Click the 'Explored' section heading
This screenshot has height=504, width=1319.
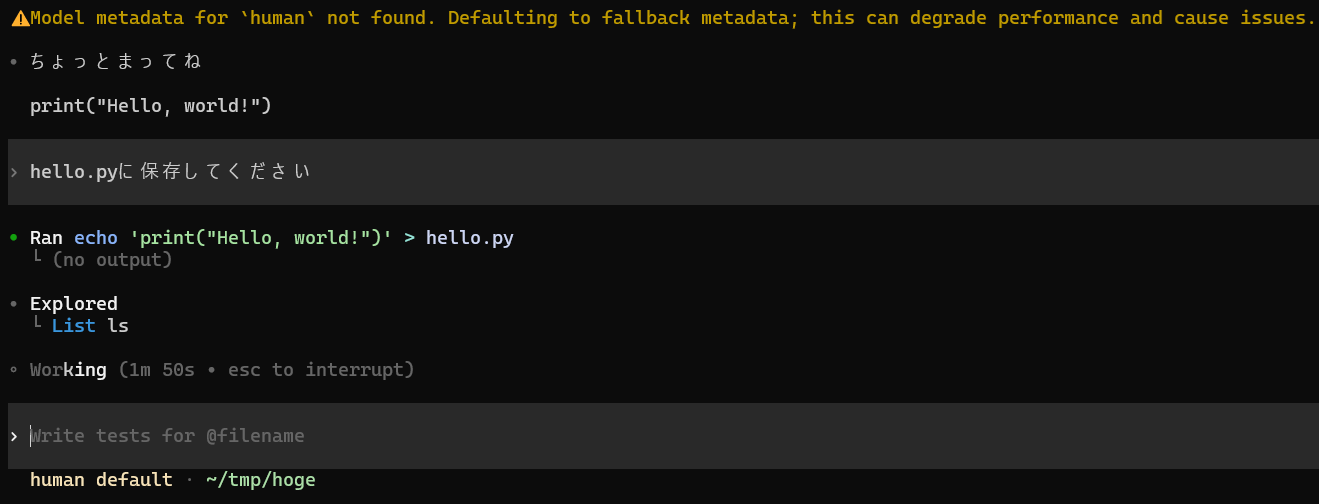[x=74, y=304]
